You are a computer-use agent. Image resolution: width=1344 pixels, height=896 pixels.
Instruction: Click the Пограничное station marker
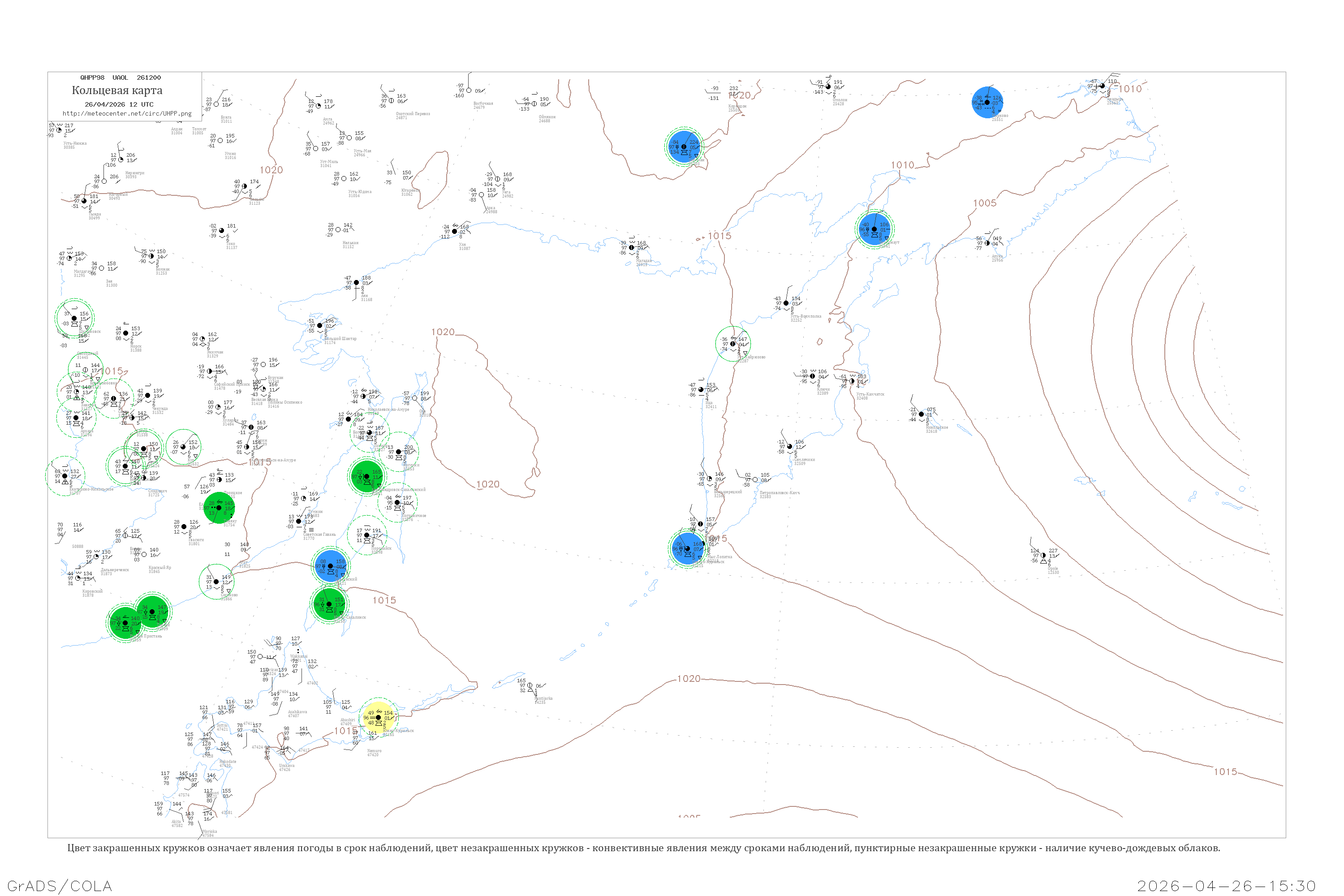397,503
